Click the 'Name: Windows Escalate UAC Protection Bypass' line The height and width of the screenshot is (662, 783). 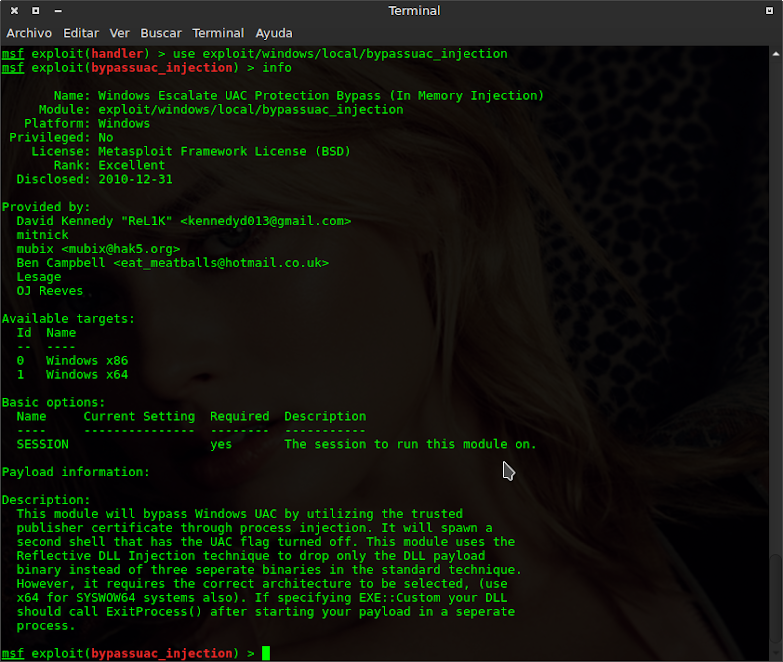click(x=299, y=95)
